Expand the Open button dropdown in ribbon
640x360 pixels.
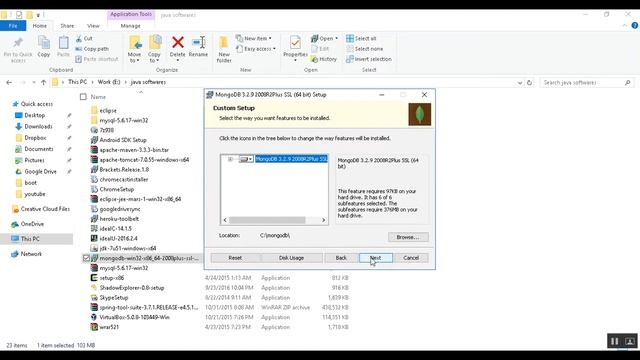337,38
